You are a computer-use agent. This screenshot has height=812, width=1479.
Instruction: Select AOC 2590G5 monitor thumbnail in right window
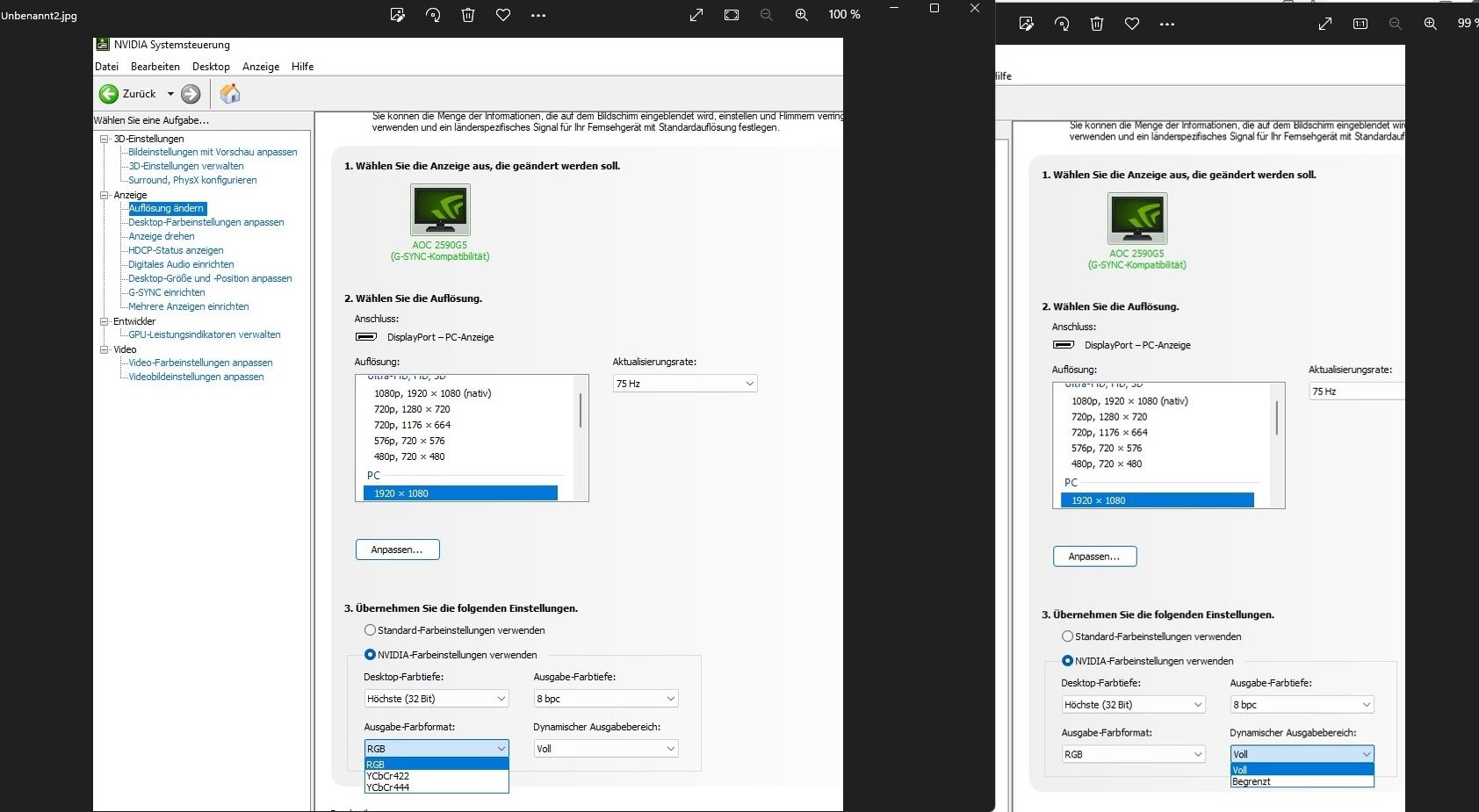tap(1137, 219)
